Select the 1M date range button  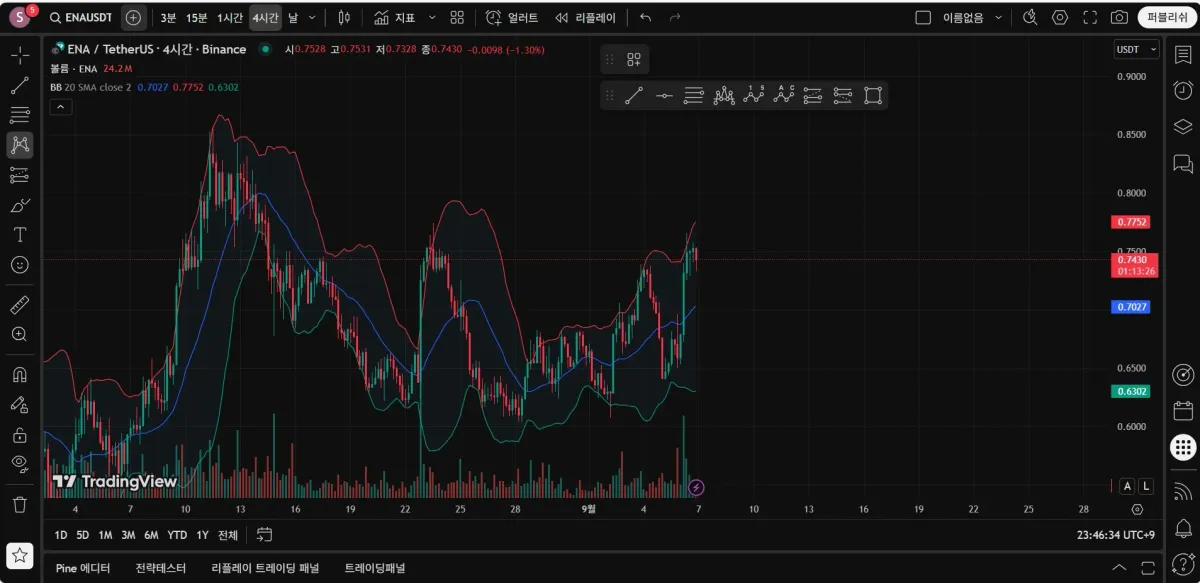tap(105, 535)
